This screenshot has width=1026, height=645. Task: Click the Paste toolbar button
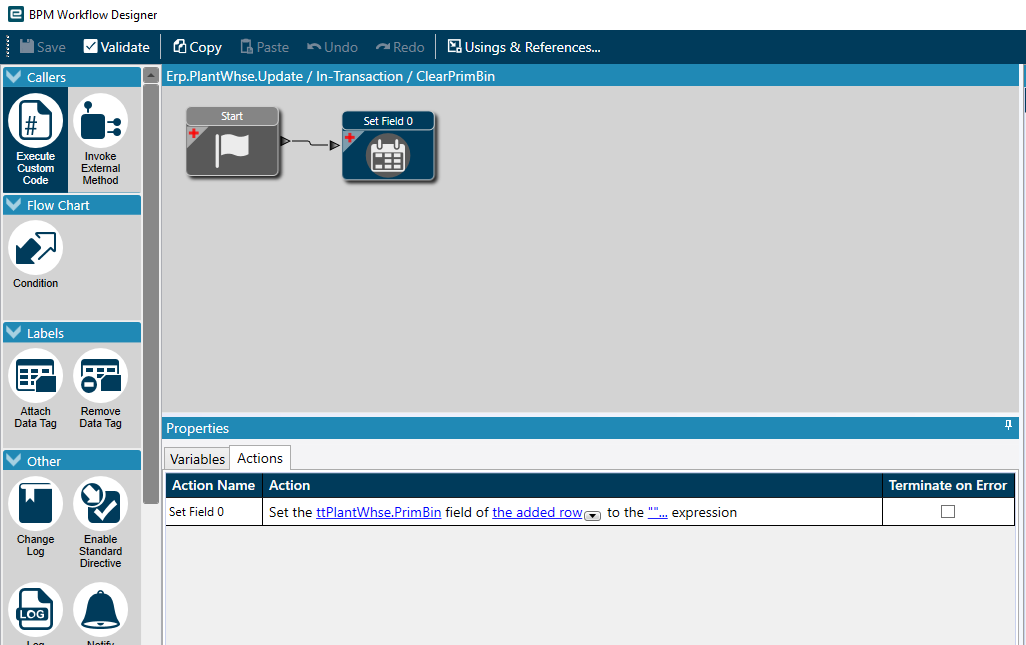coord(264,47)
